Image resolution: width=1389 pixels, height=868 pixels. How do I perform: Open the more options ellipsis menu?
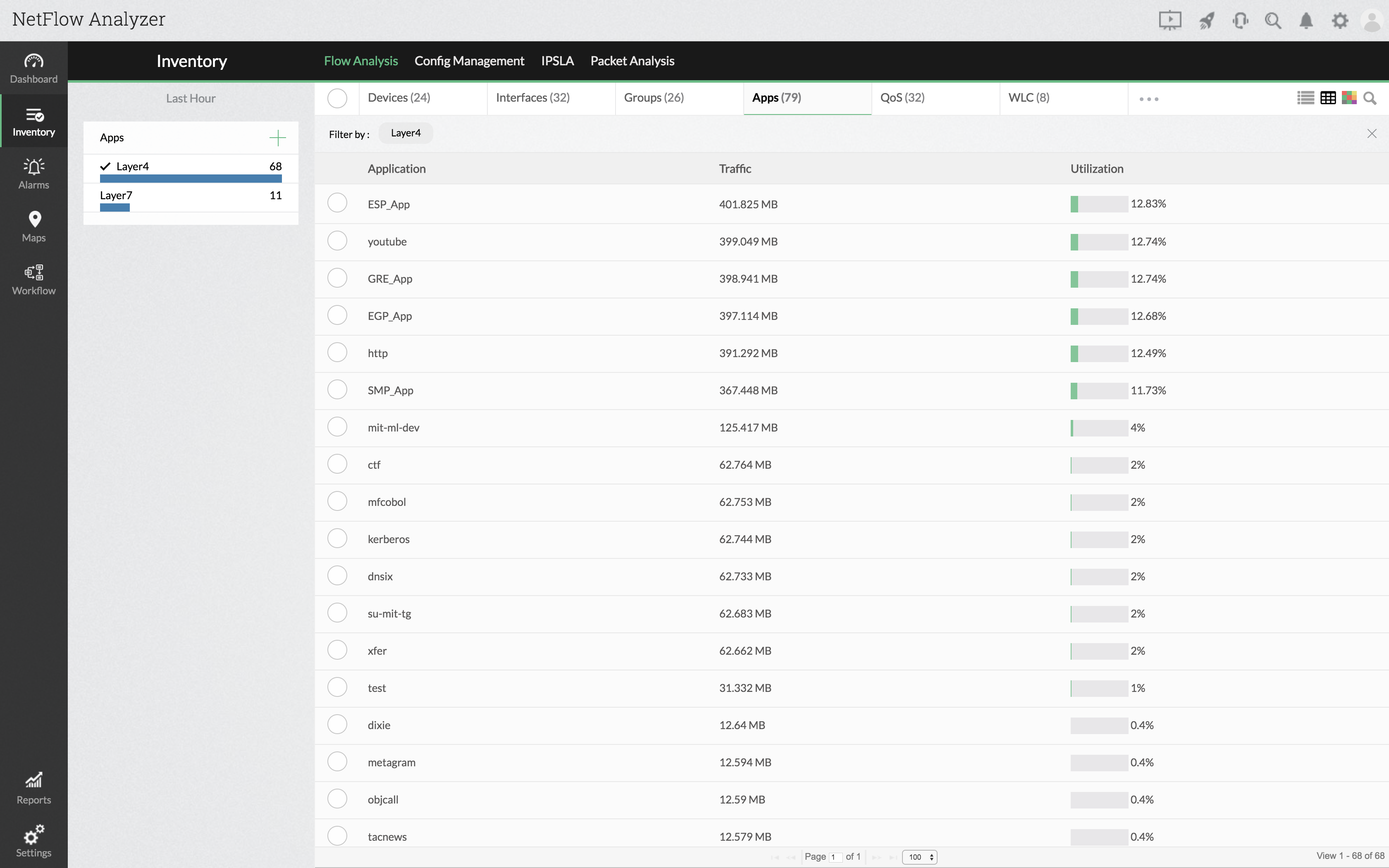(1150, 99)
